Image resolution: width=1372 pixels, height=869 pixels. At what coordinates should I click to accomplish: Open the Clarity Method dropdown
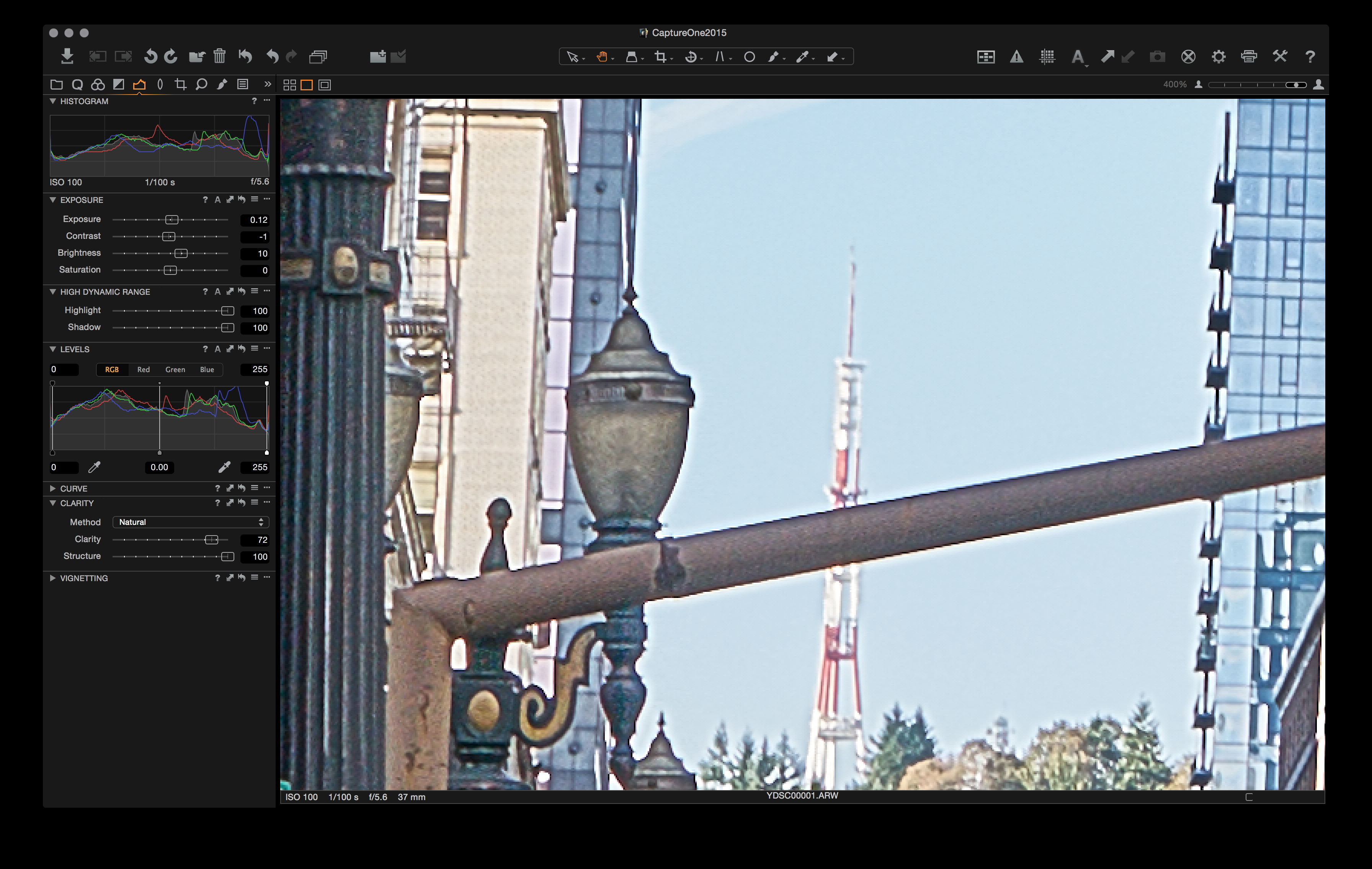pyautogui.click(x=190, y=522)
